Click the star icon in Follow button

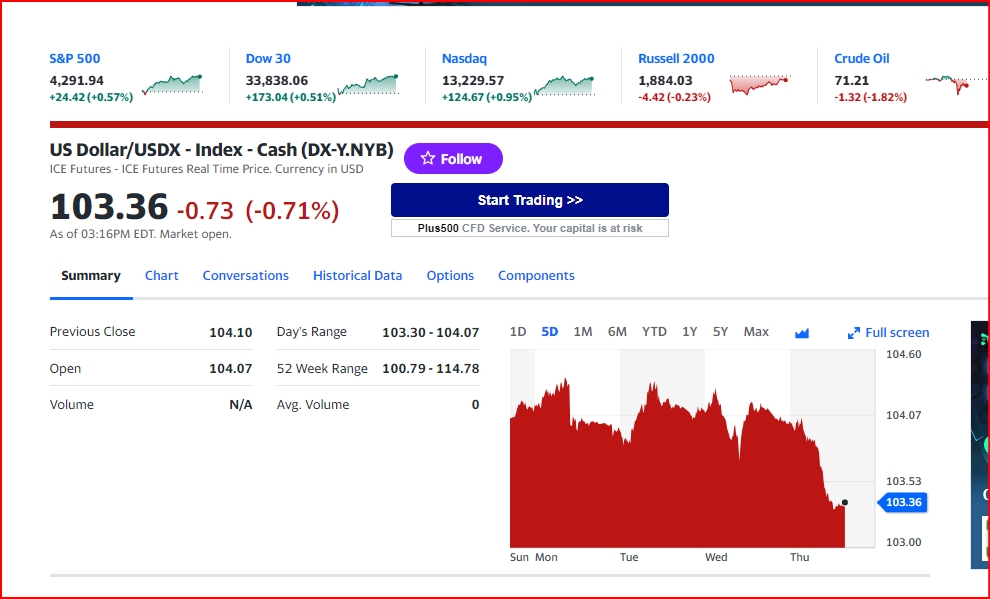pyautogui.click(x=427, y=158)
